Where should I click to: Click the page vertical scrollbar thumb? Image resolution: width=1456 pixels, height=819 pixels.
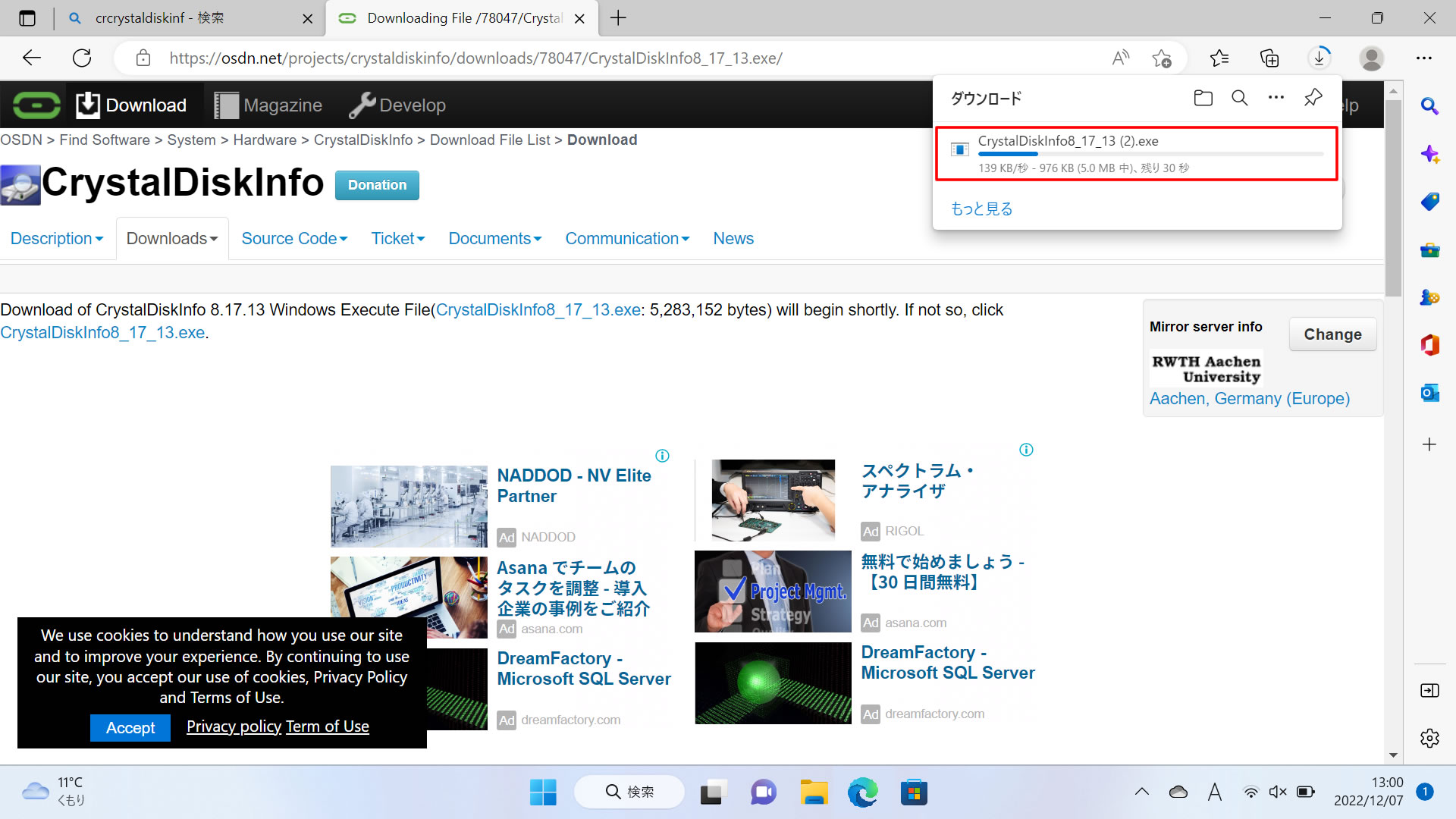(x=1393, y=198)
